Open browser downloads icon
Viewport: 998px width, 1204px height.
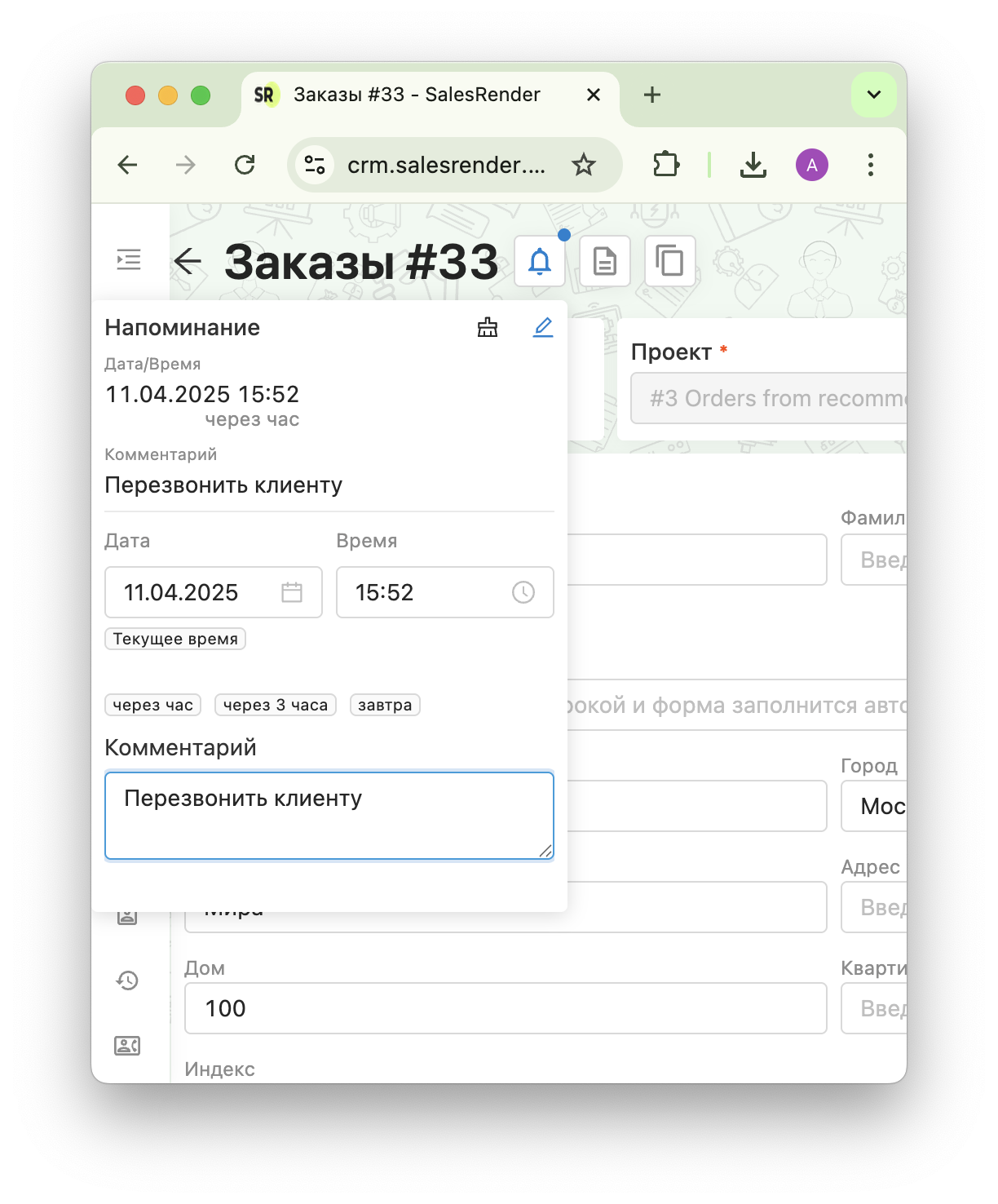[753, 165]
